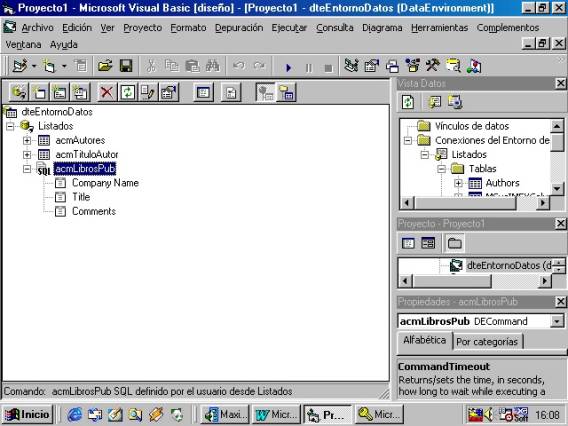Screen dimensions: 568x426
Task: Open the Complementos menu
Action: pyautogui.click(x=508, y=28)
